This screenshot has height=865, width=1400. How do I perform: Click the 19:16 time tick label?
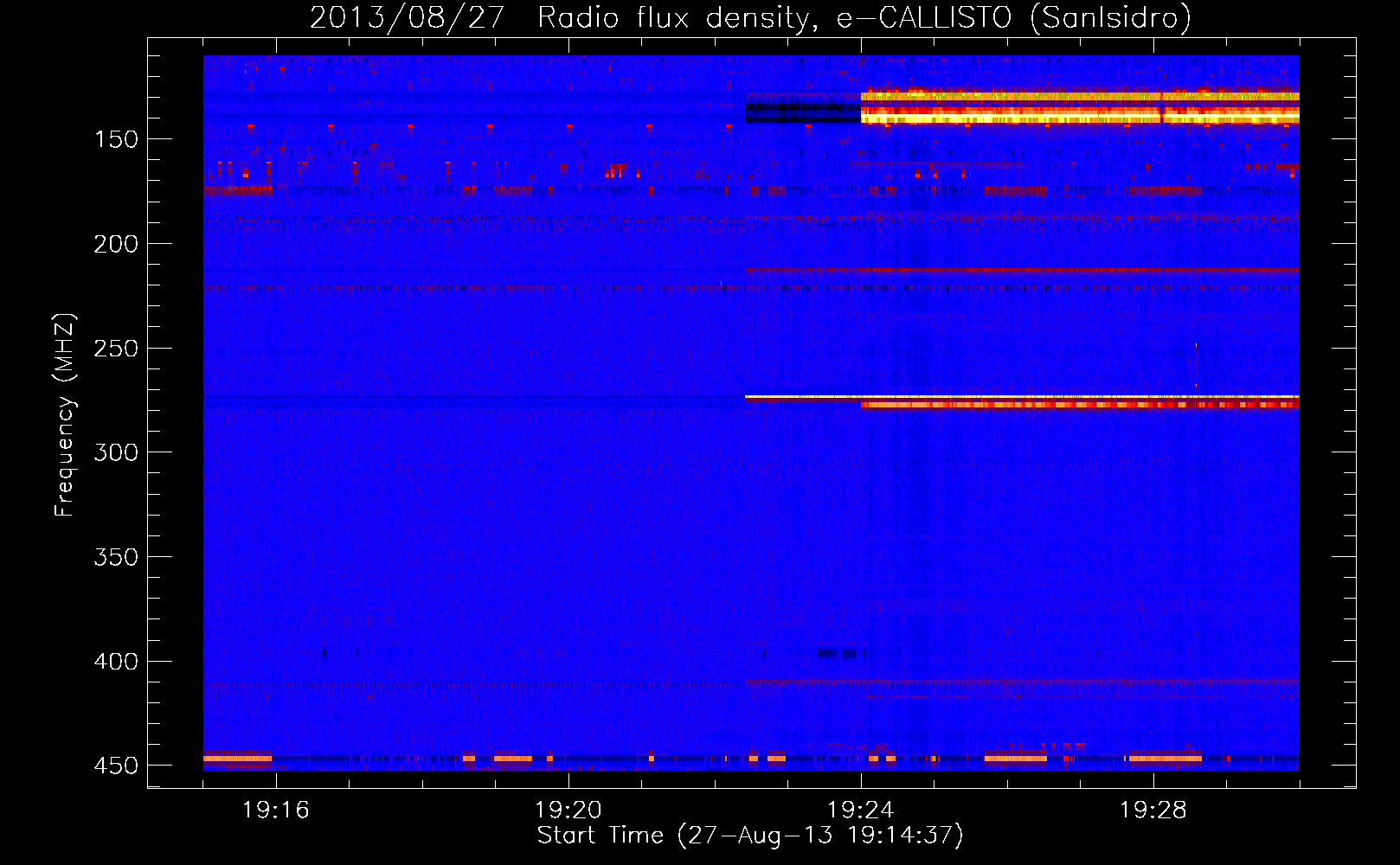pos(276,811)
